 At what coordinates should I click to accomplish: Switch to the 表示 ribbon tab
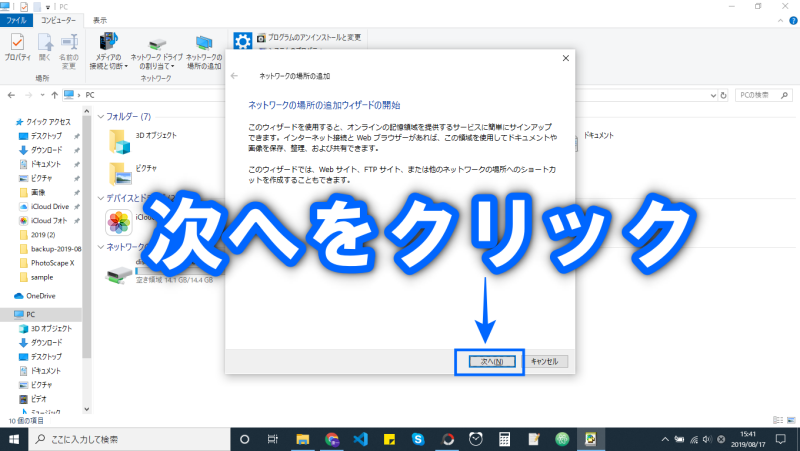(100, 19)
